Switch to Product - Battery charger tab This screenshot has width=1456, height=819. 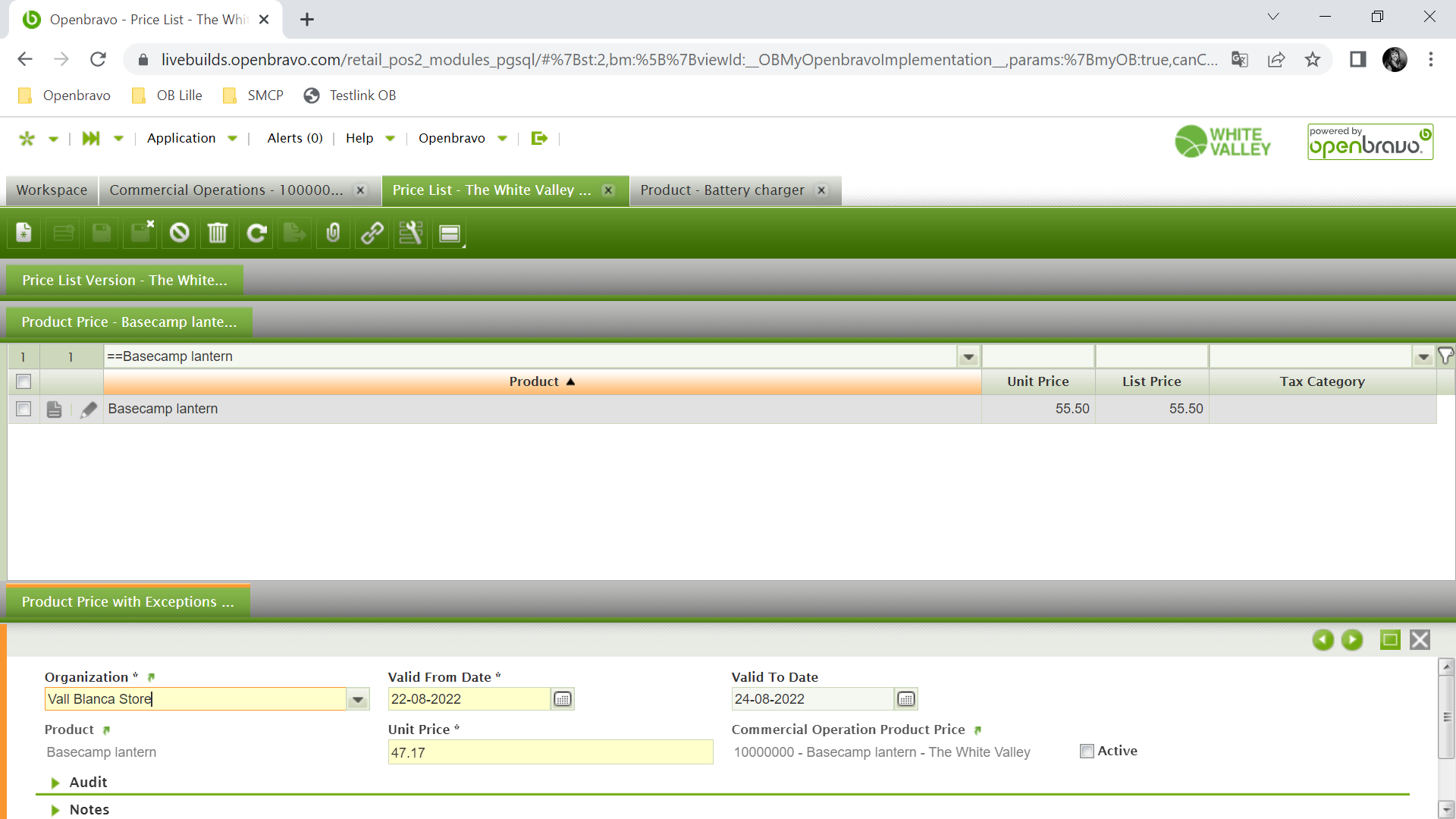[x=722, y=190]
